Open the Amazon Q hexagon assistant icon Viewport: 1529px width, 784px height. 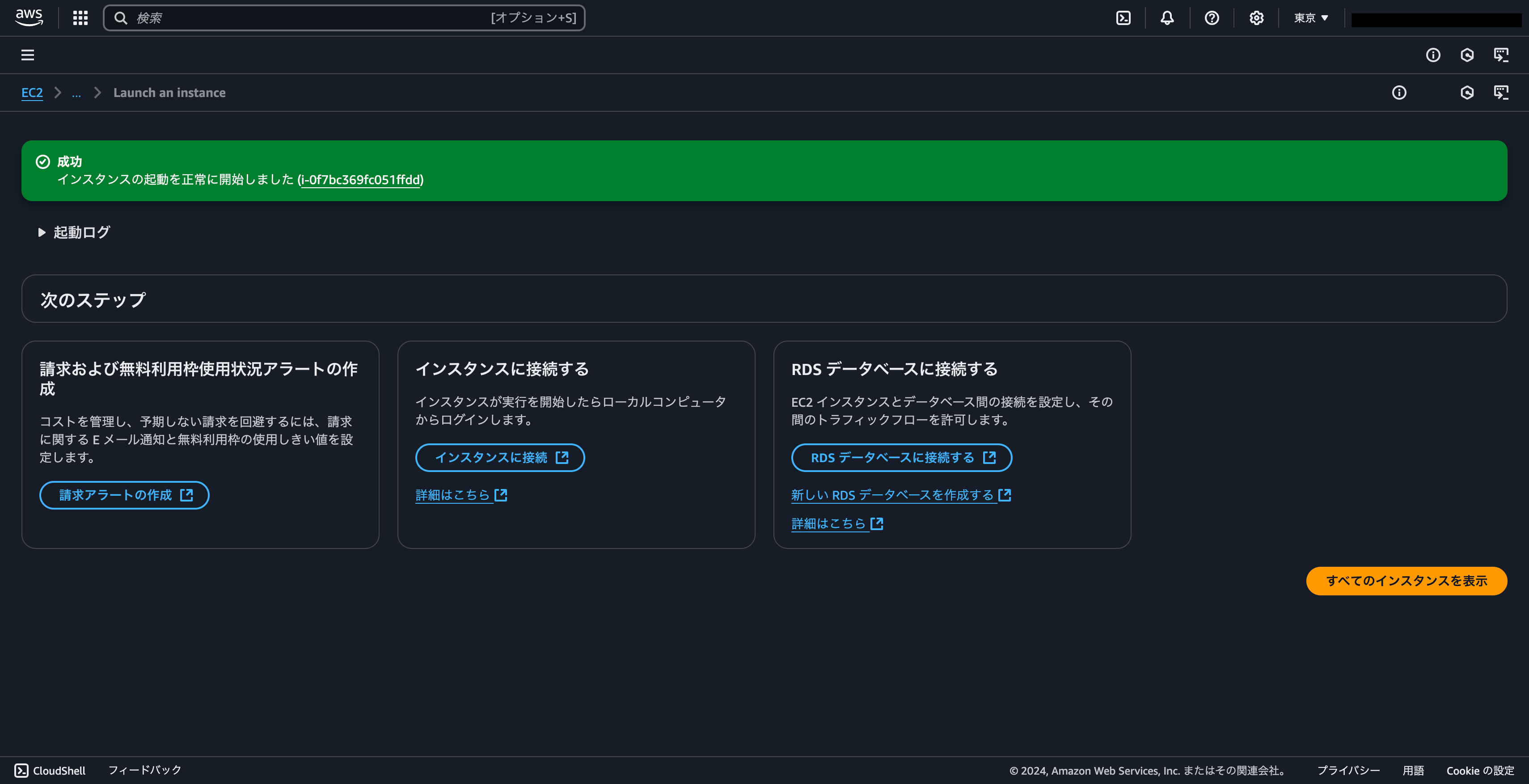pyautogui.click(x=1467, y=93)
